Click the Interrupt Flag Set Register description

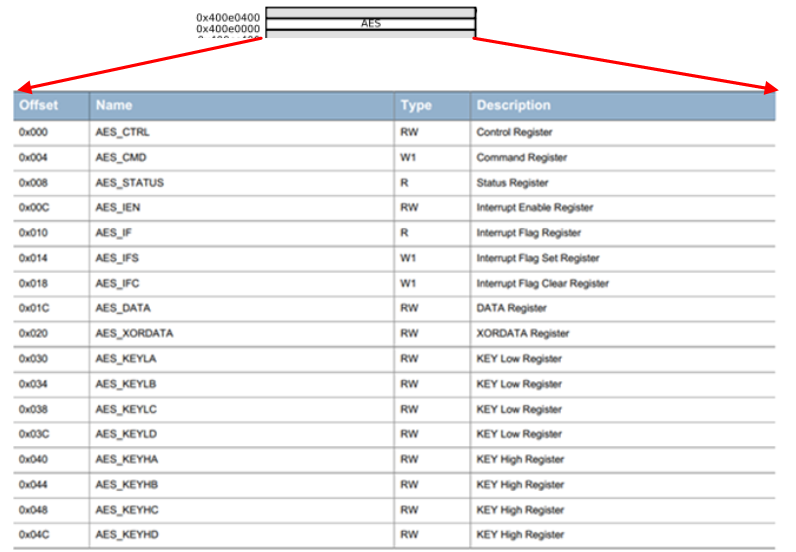pyautogui.click(x=538, y=258)
